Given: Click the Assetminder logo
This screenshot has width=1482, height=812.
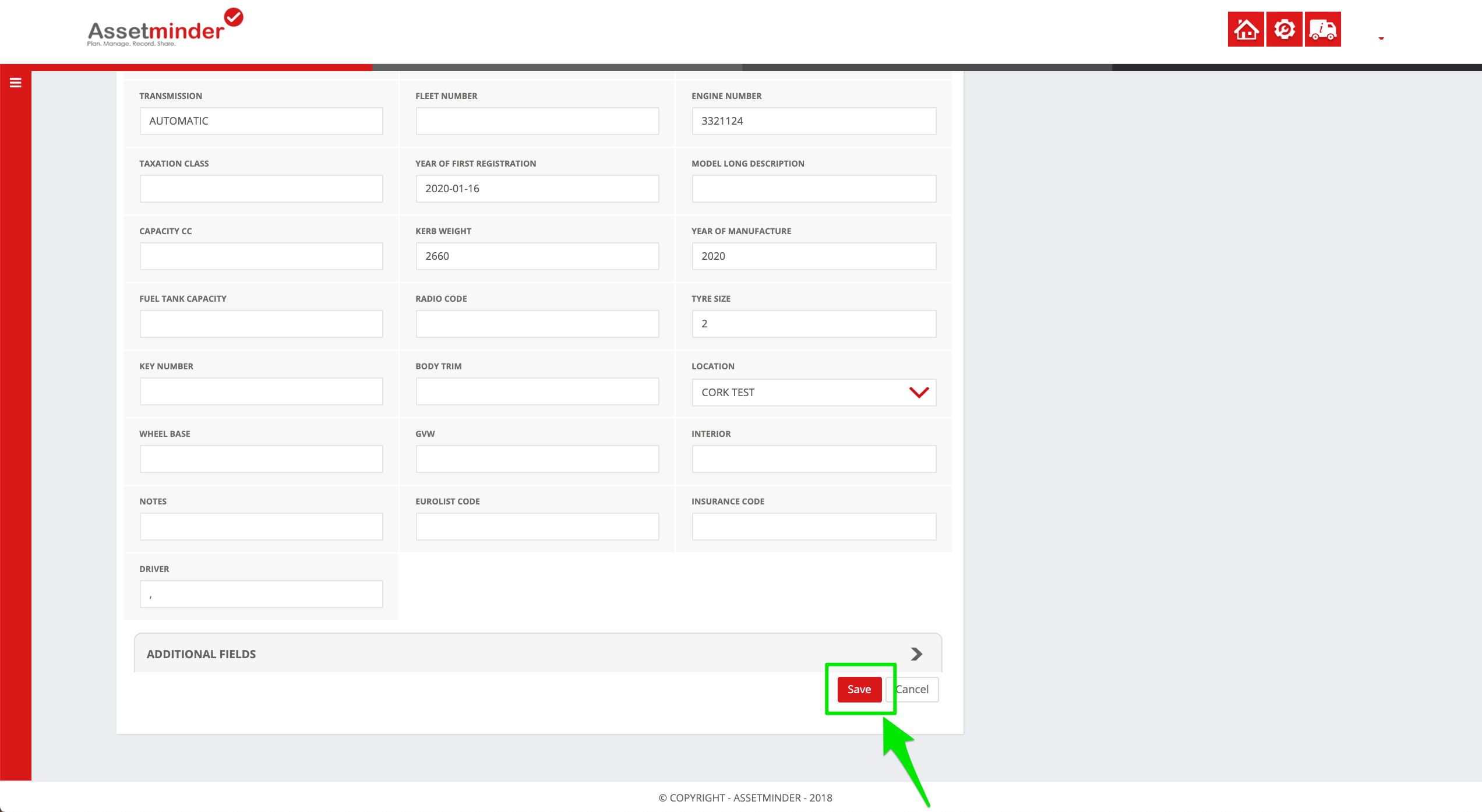Looking at the screenshot, I should point(165,27).
